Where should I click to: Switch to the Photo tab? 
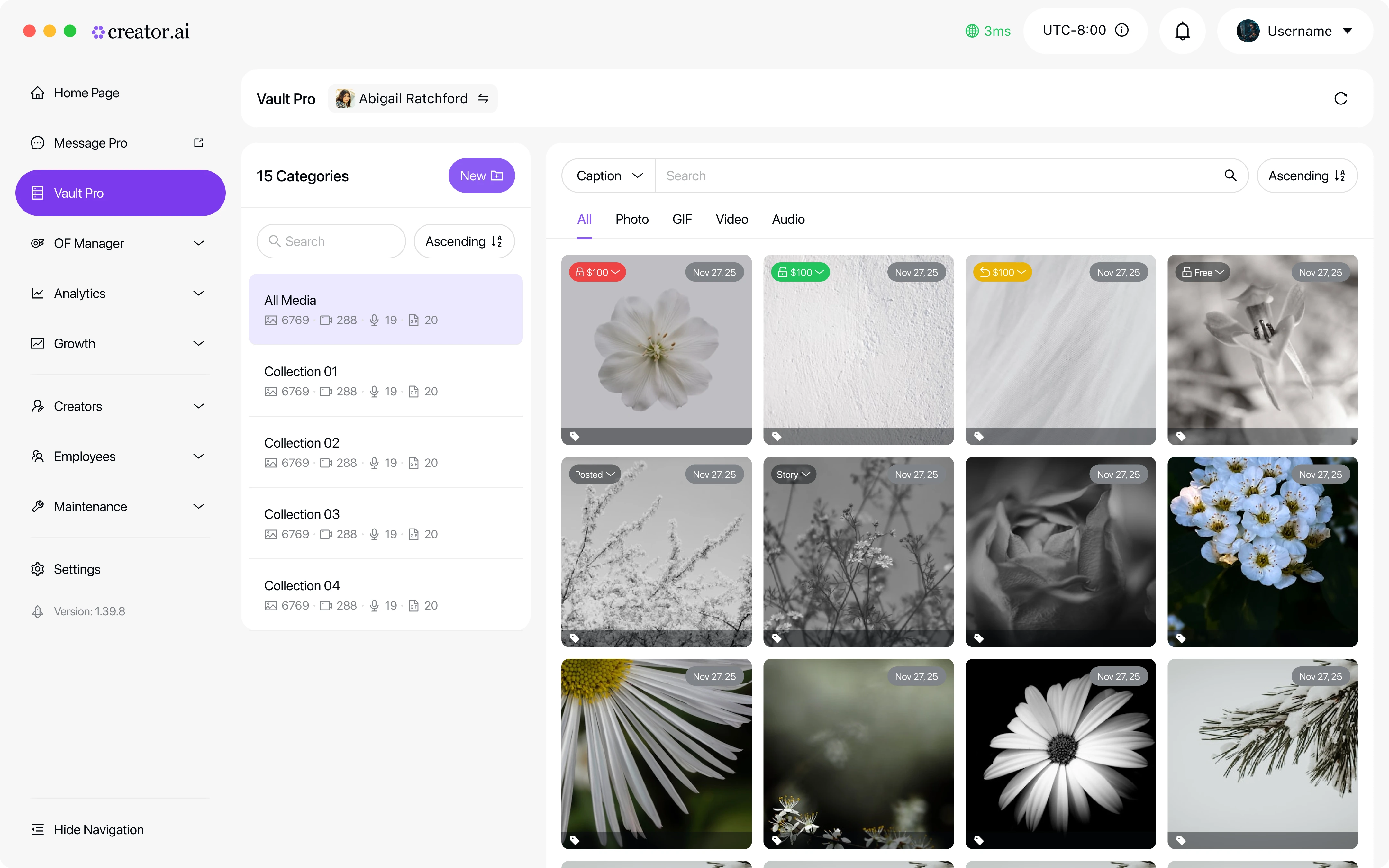coord(631,219)
